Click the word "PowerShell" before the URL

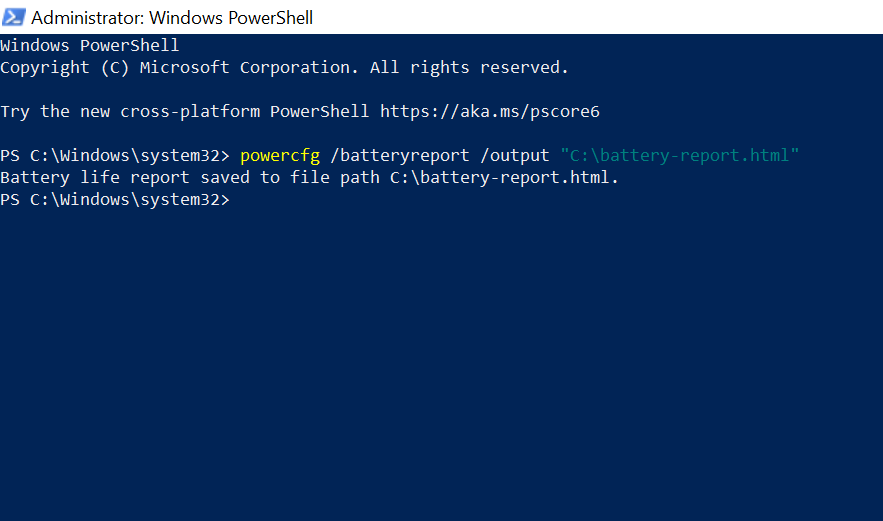coord(320,111)
